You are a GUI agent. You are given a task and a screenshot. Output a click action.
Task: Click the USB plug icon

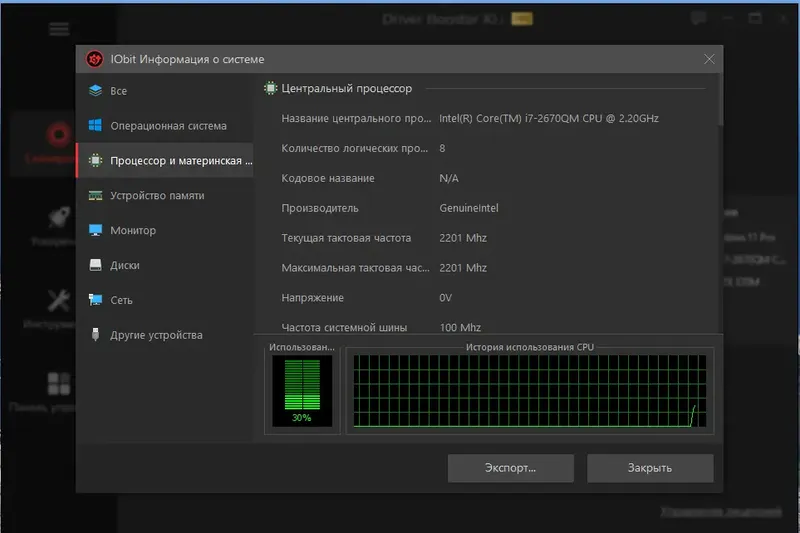click(x=95, y=335)
